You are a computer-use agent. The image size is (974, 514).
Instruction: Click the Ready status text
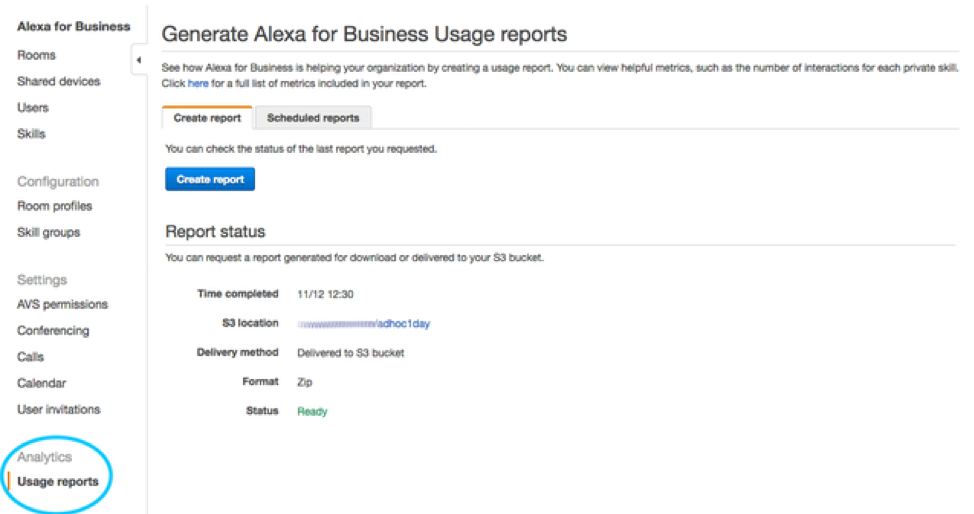point(312,411)
